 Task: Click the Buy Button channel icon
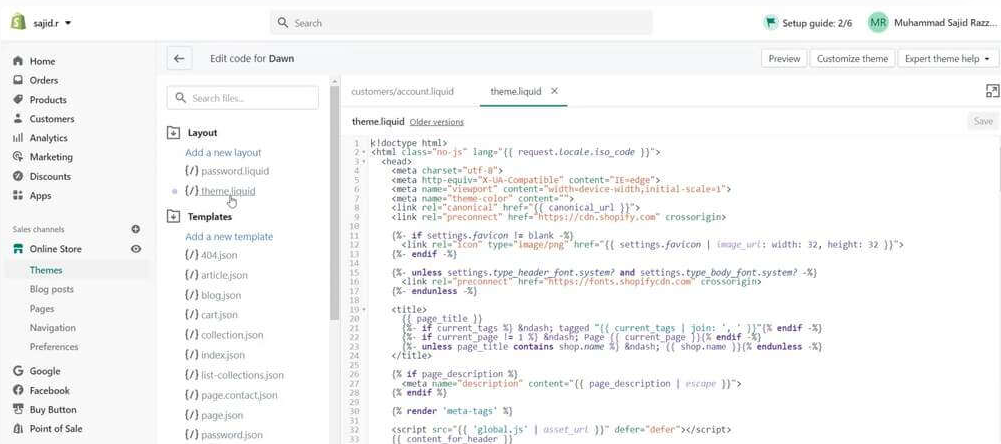pos(18,410)
